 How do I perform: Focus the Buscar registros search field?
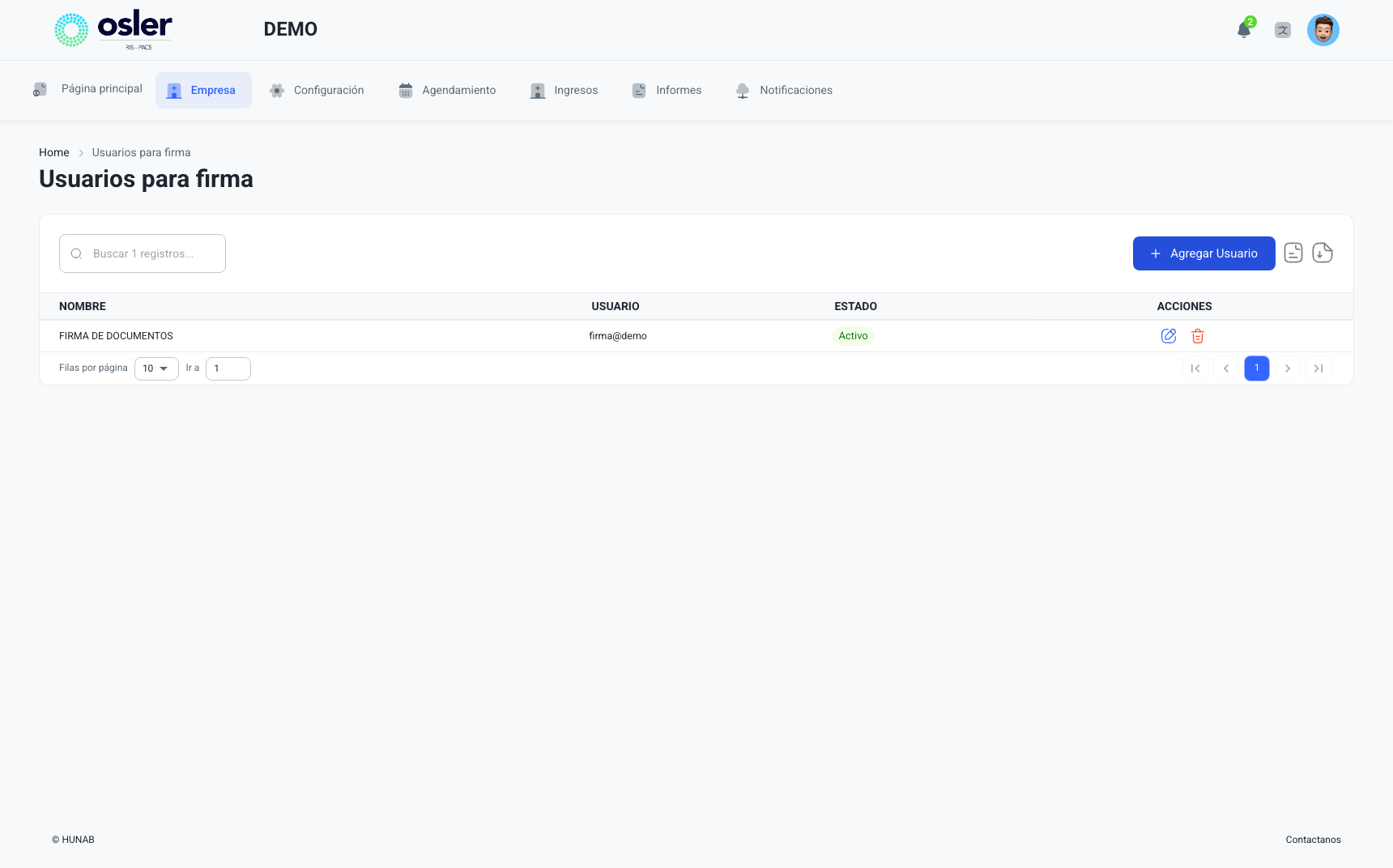pos(143,253)
